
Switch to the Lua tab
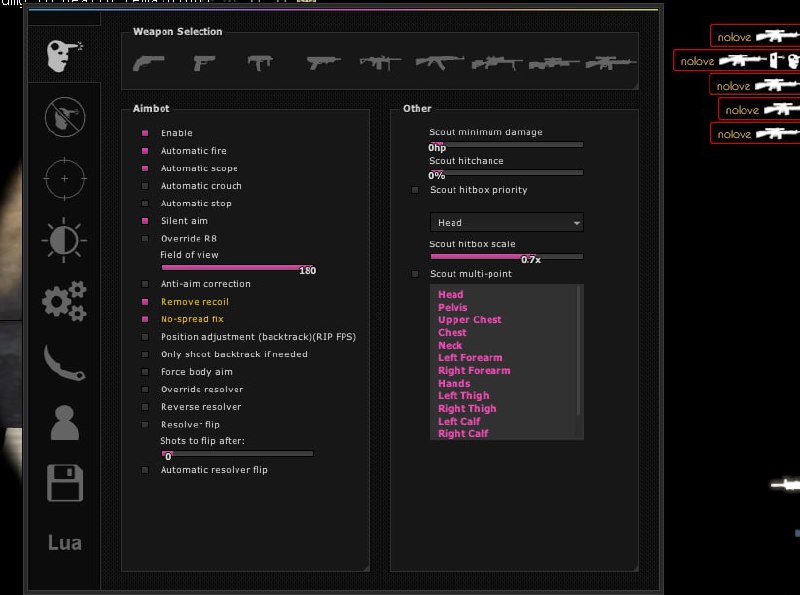(x=65, y=543)
